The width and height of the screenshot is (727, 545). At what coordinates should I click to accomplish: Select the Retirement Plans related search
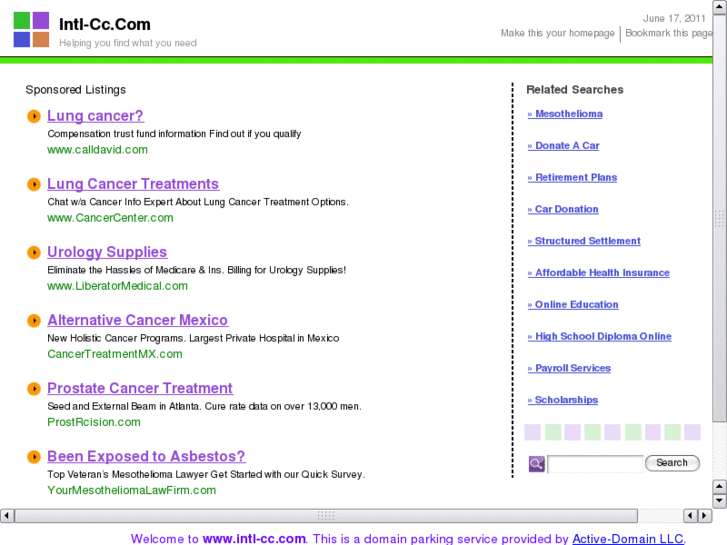coord(572,178)
